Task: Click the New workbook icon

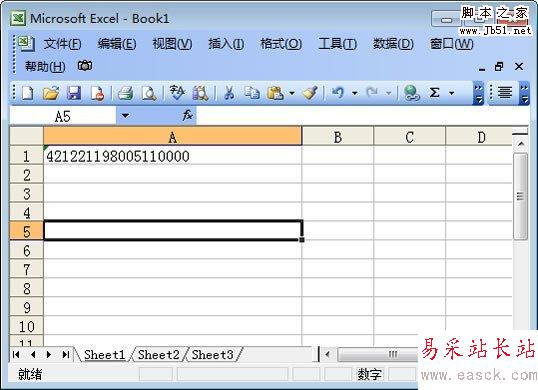Action: click(x=27, y=93)
